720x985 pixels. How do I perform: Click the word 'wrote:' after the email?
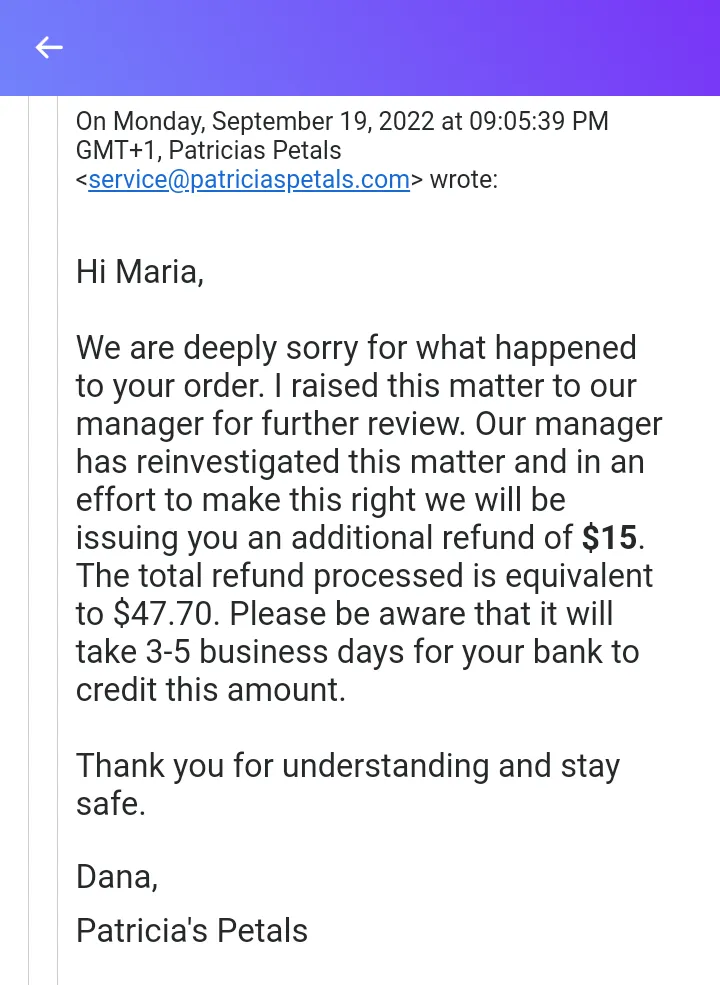pos(464,180)
